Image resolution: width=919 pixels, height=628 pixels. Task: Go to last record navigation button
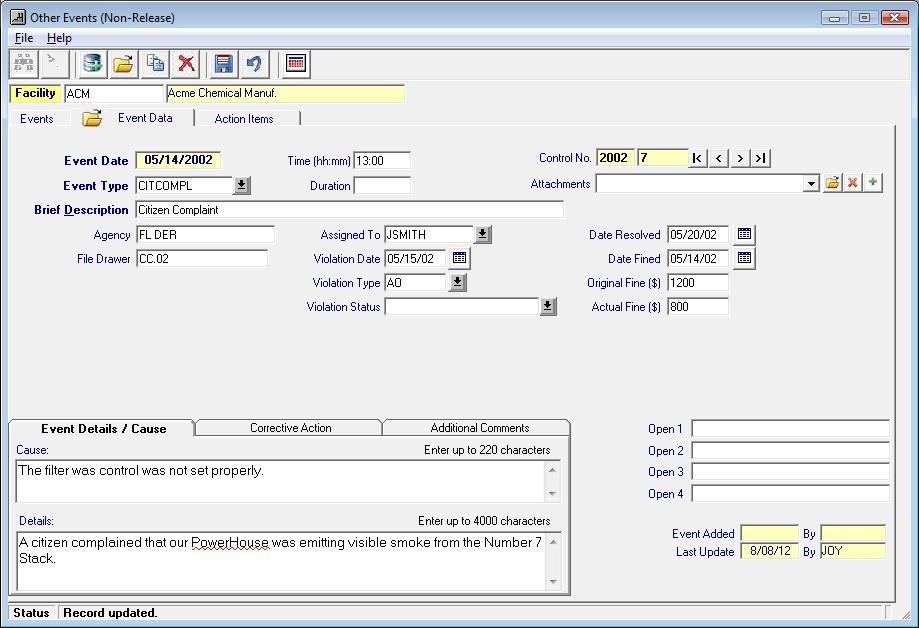point(761,158)
